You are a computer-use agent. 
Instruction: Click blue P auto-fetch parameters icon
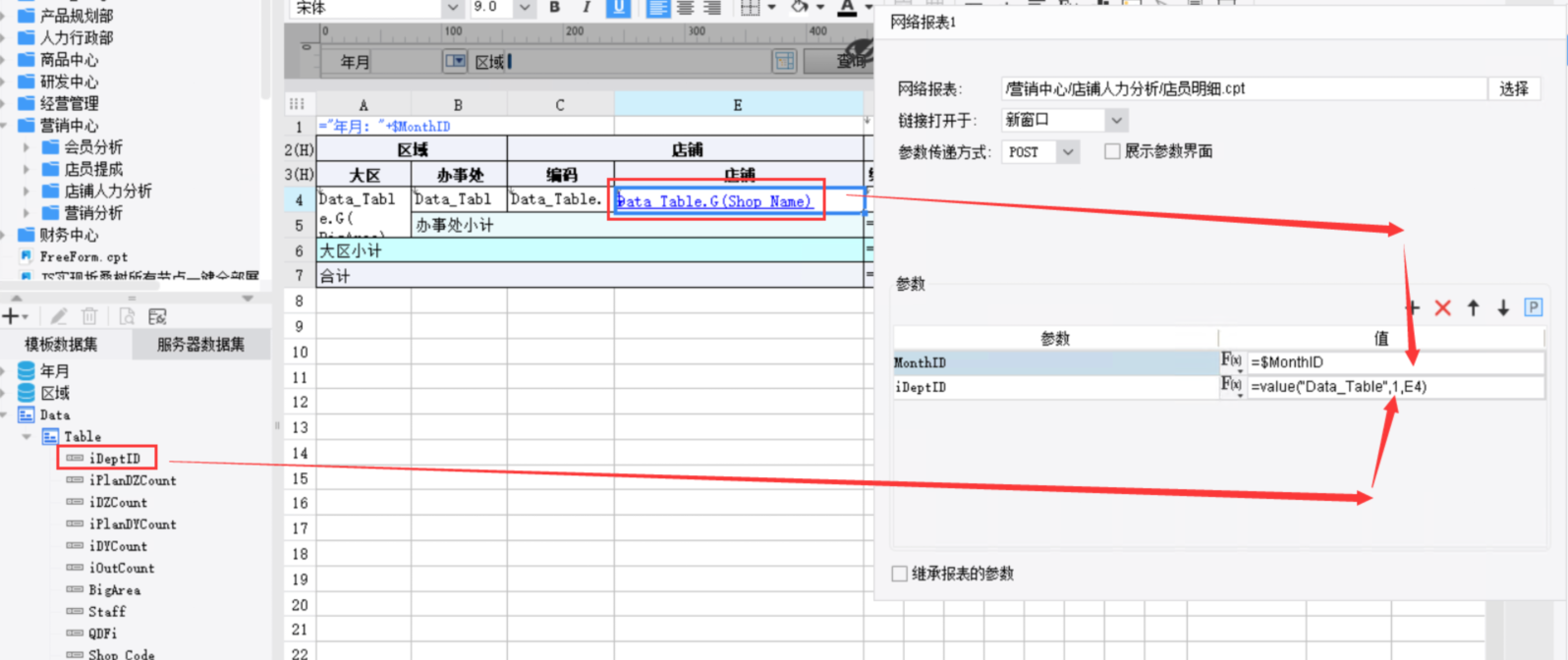tap(1533, 307)
